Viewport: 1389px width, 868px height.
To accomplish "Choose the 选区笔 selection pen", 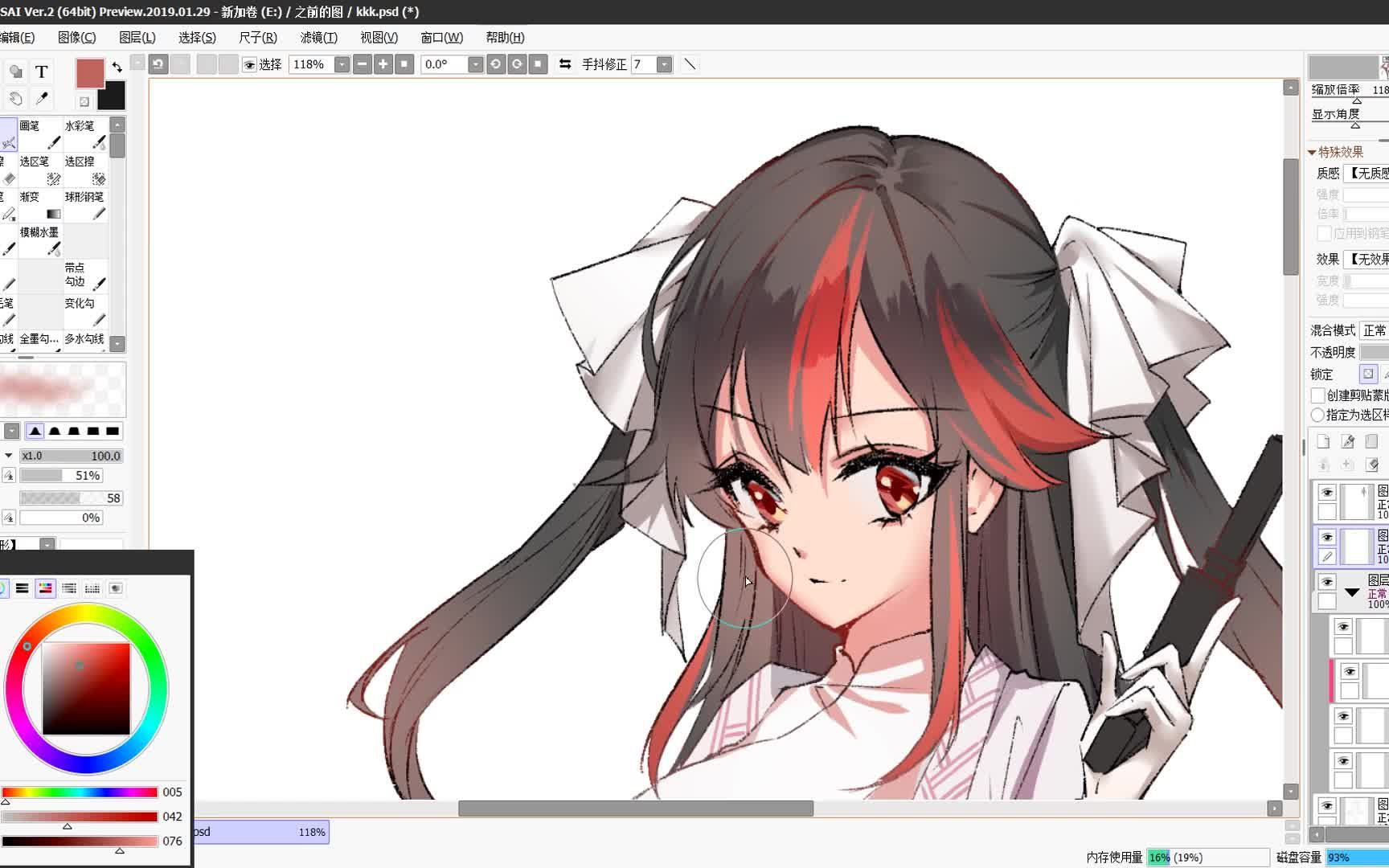I will click(40, 170).
